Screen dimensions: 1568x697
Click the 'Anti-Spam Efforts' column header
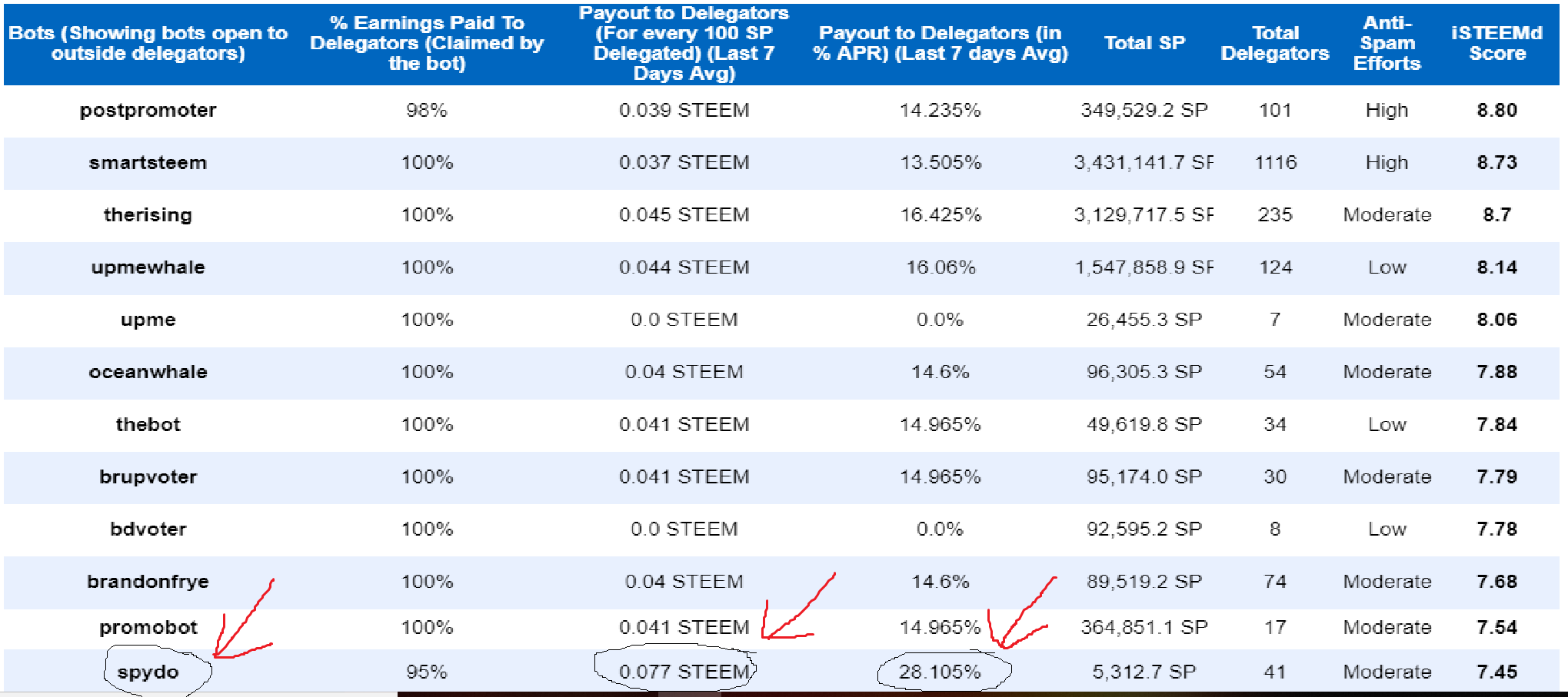click(x=1387, y=43)
